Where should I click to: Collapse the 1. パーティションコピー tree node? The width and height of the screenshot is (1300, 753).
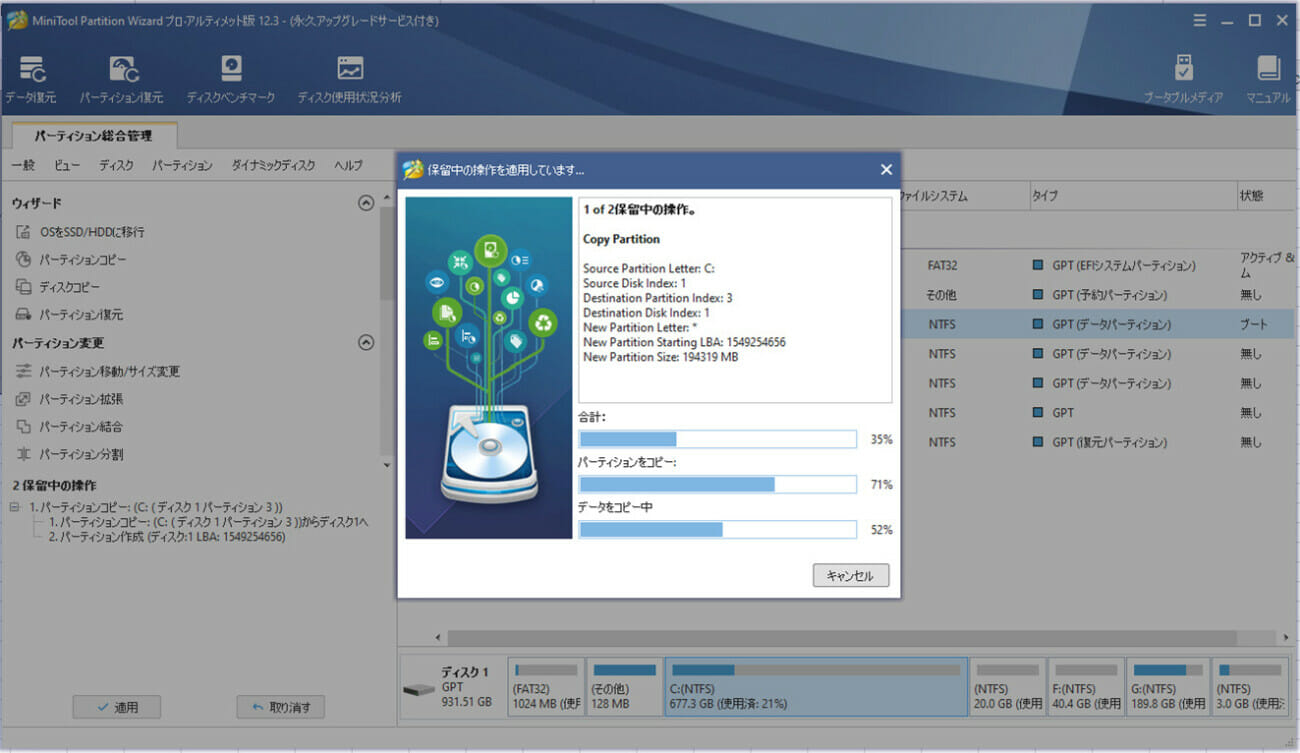[x=15, y=508]
